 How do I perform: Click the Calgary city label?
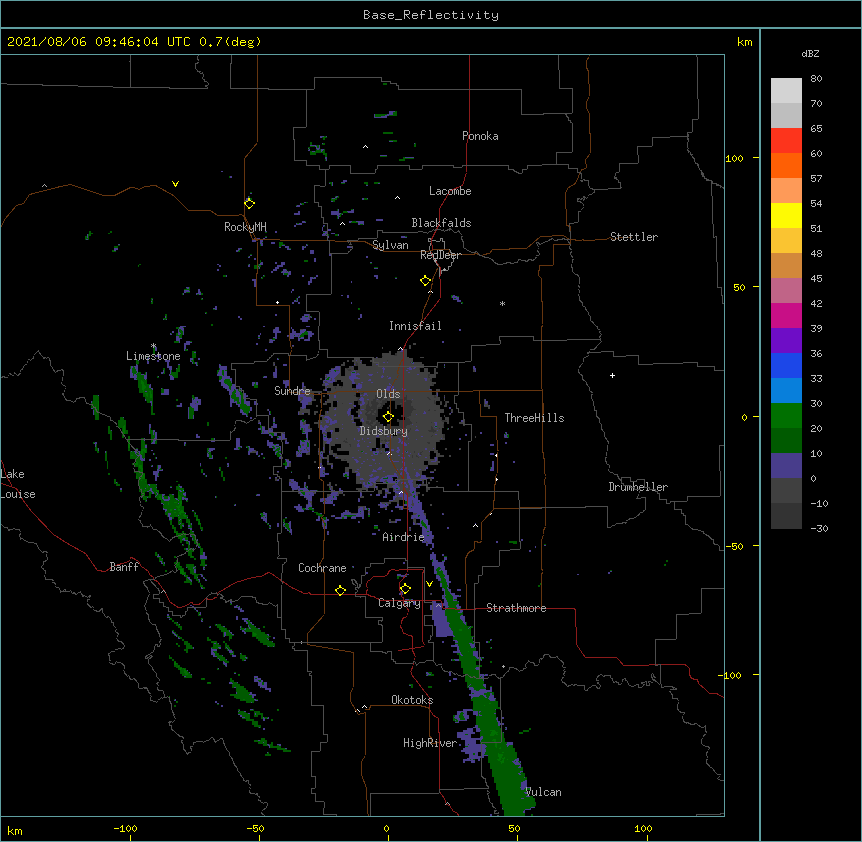399,603
